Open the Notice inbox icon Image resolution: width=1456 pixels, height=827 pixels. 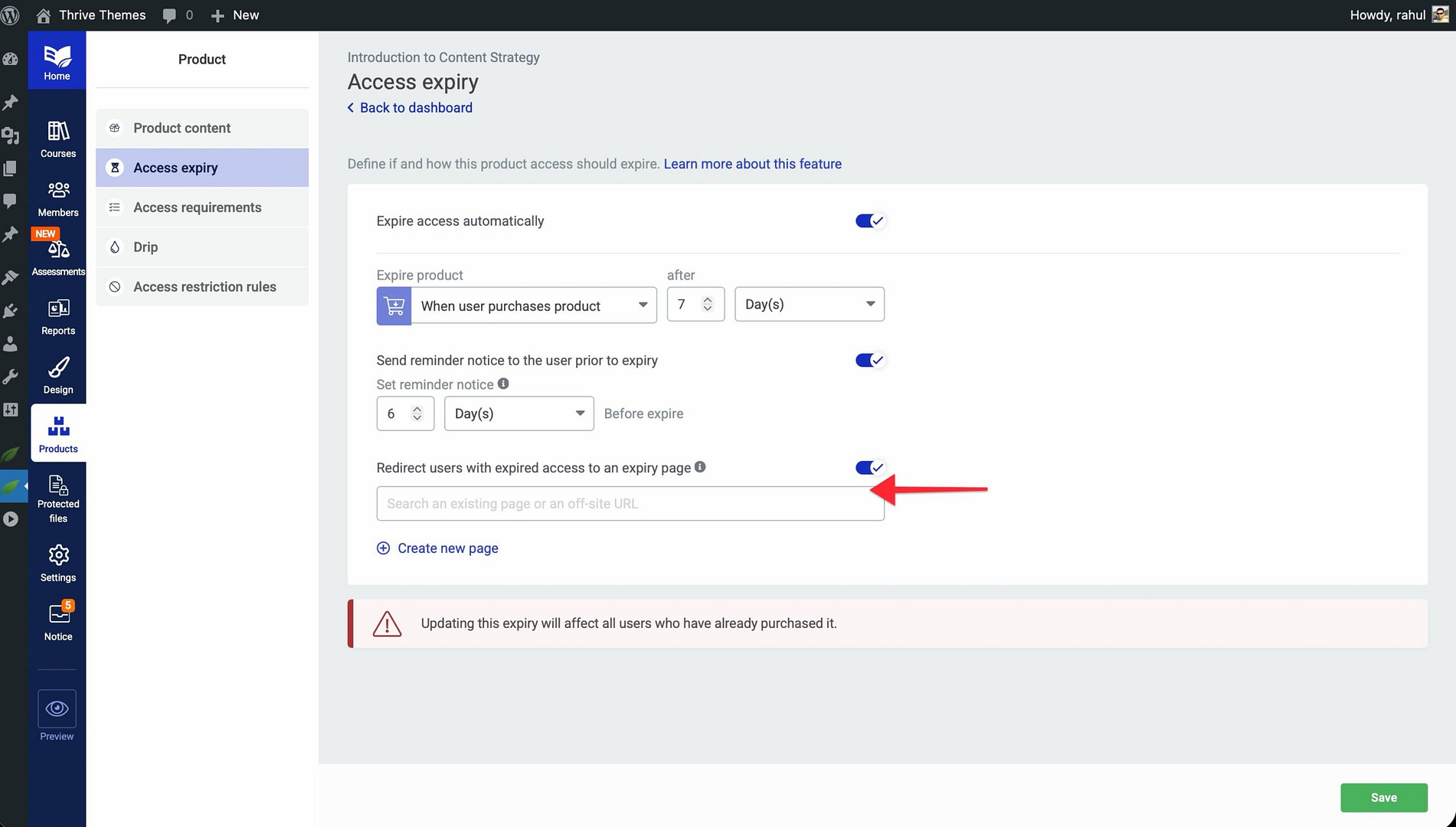point(58,614)
